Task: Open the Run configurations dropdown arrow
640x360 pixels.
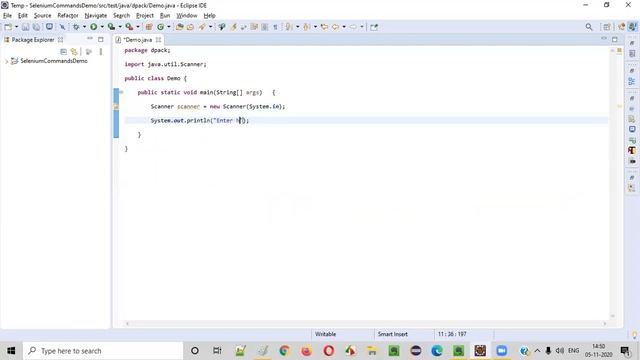Action: pos(102,27)
